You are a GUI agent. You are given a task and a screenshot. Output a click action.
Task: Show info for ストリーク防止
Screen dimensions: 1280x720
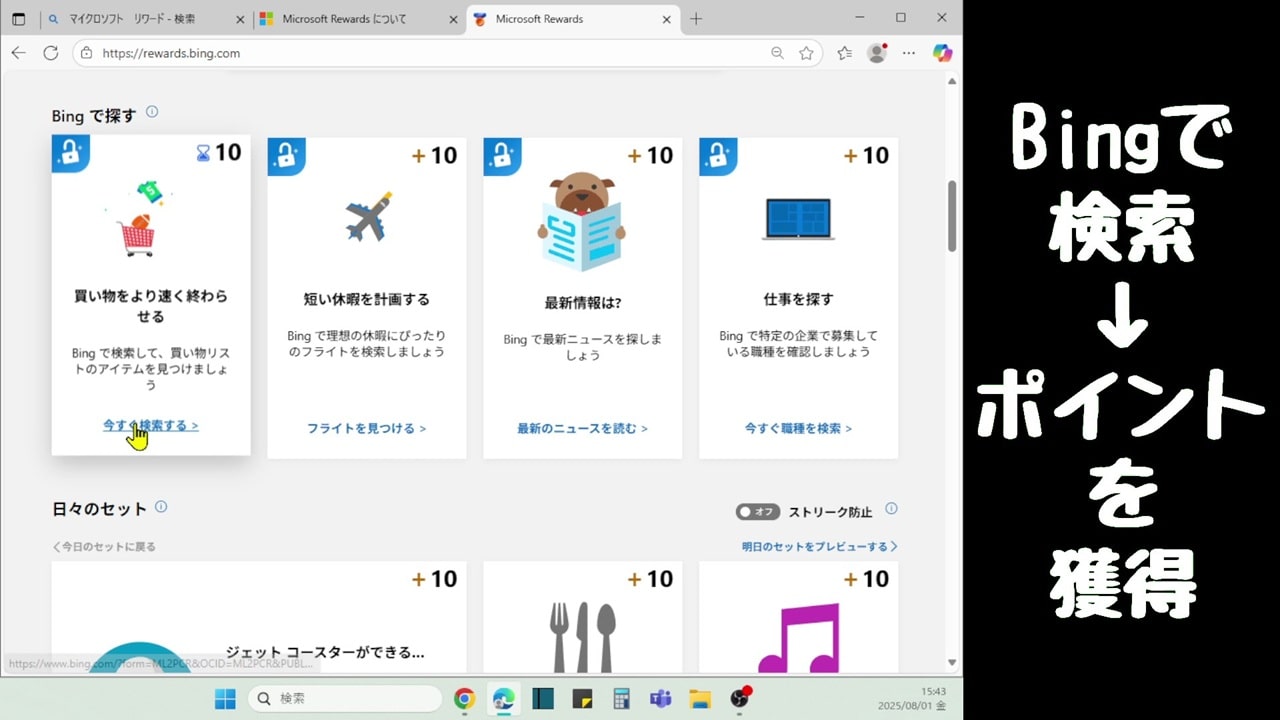(x=891, y=509)
